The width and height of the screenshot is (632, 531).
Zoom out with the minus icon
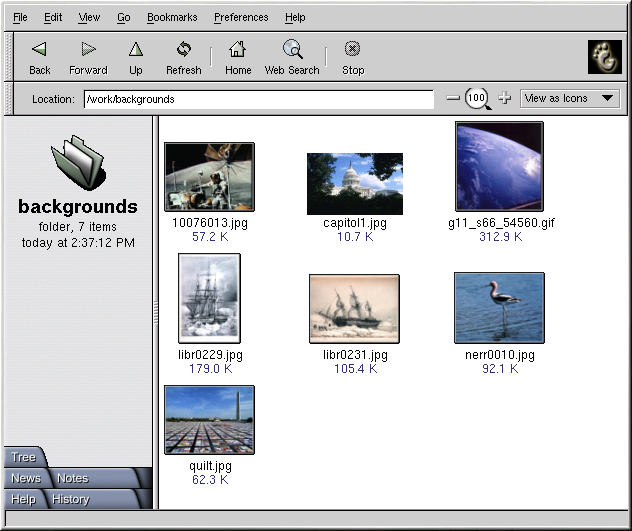453,98
